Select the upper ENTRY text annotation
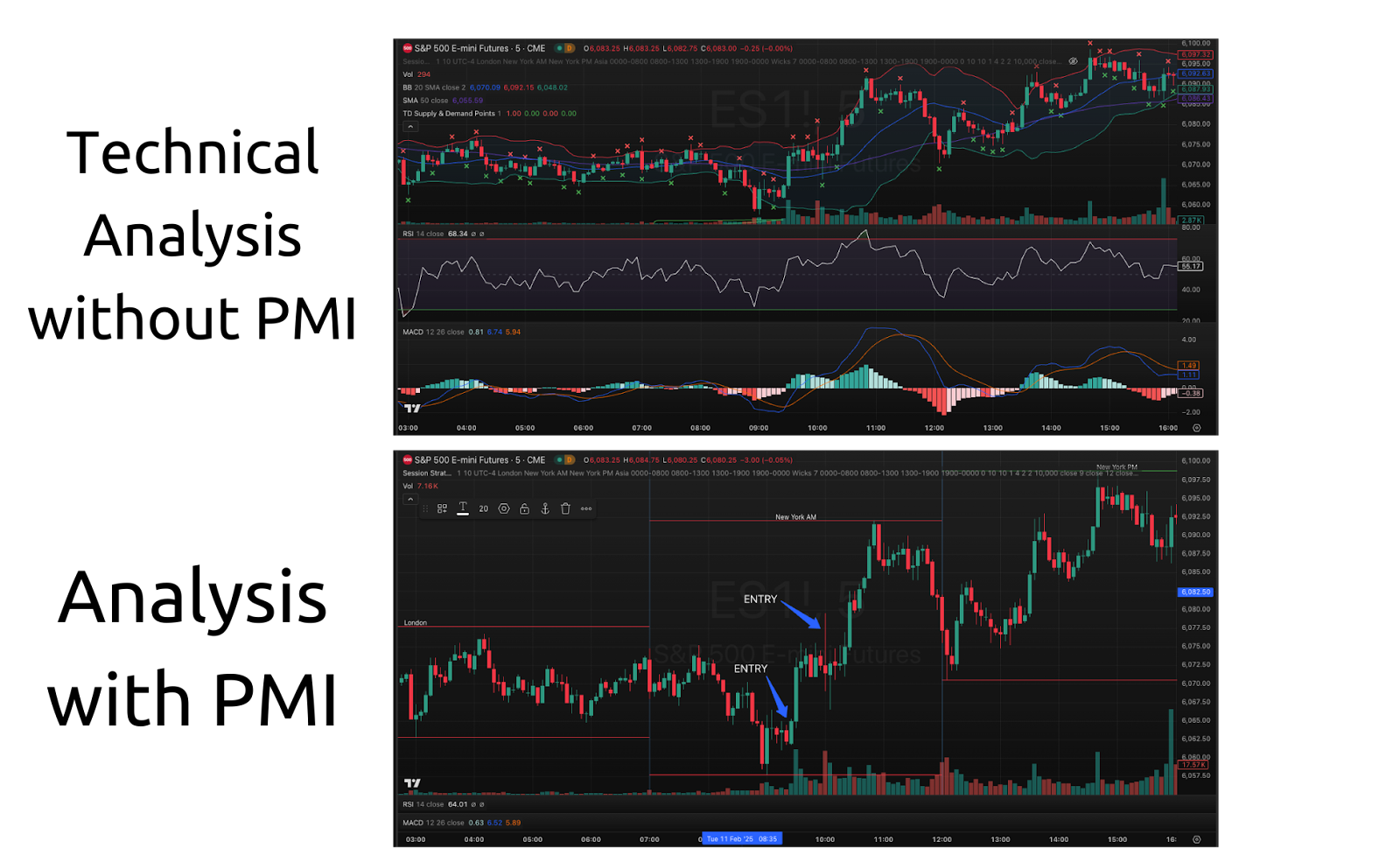This screenshot has height=862, width=1400. (x=760, y=599)
